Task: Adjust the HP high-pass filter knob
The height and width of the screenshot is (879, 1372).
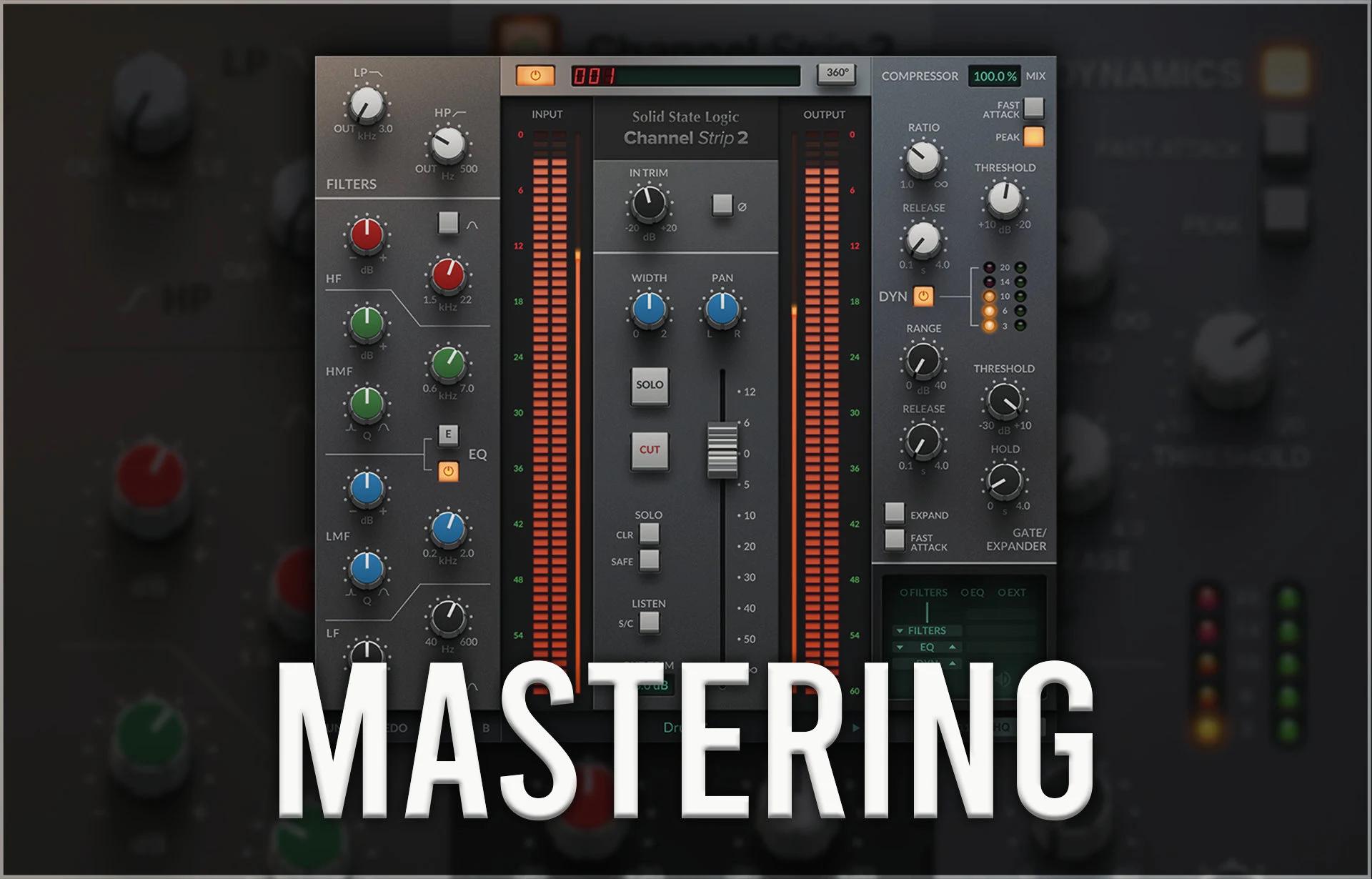Action: (x=447, y=146)
